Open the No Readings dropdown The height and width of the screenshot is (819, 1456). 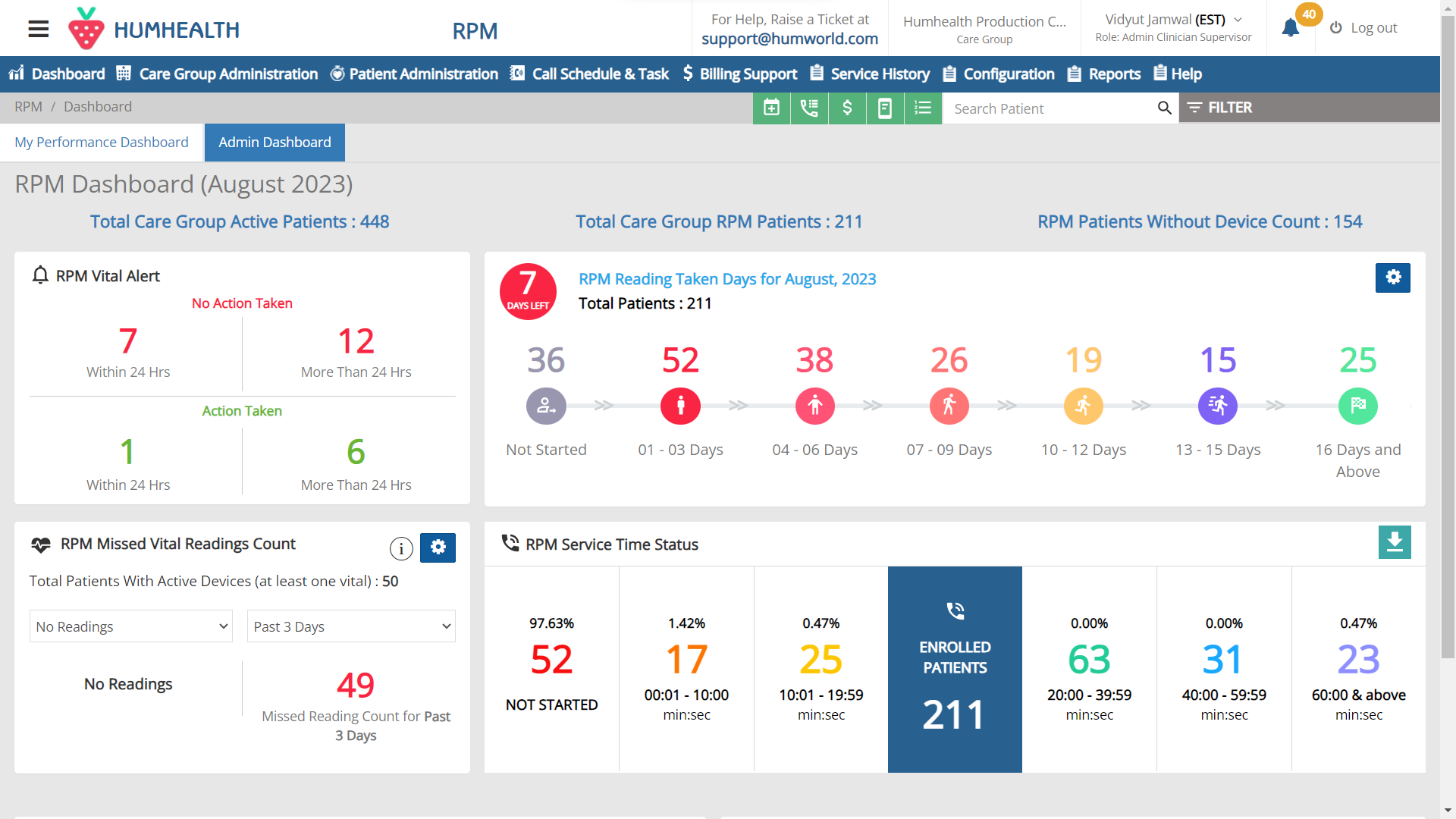click(x=130, y=626)
